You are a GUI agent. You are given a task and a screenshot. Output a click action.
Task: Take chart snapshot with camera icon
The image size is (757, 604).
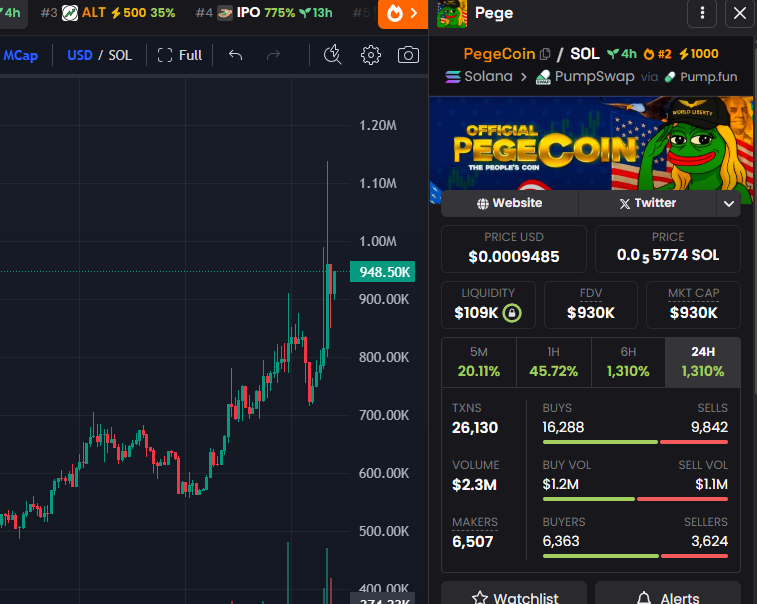tap(408, 55)
